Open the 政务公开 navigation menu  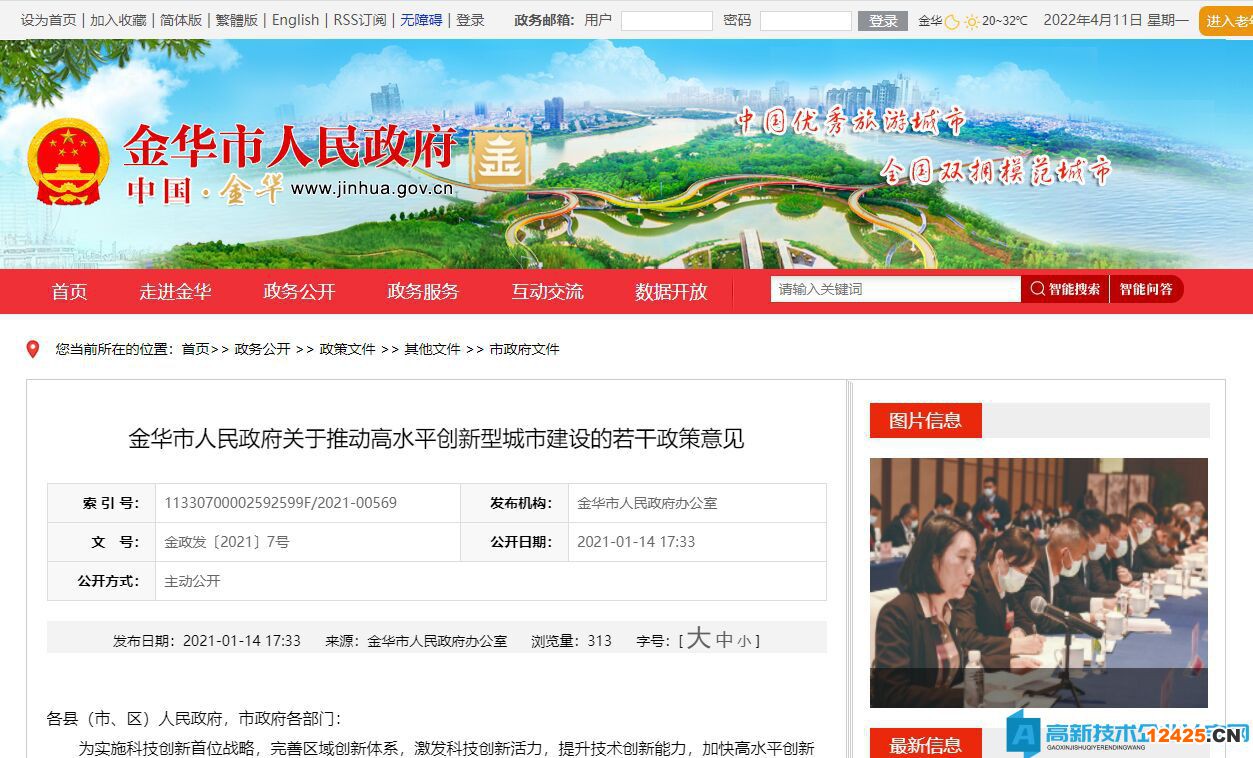pos(299,291)
